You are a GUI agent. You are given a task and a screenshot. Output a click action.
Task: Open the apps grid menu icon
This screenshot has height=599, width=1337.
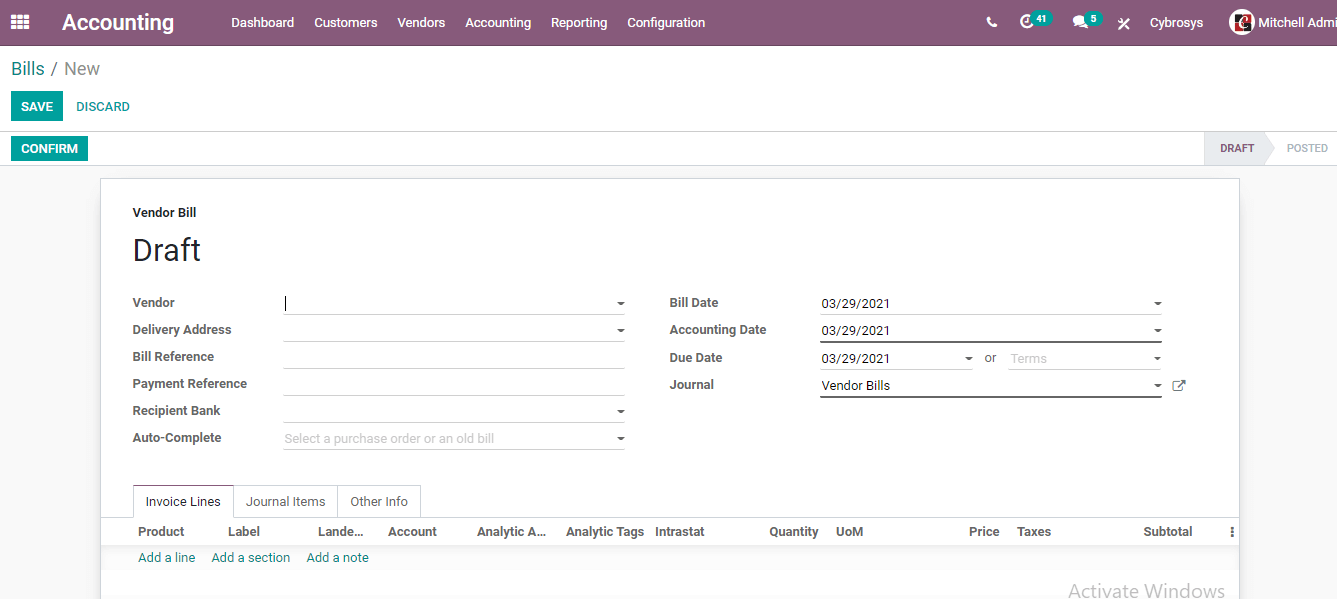[20, 21]
